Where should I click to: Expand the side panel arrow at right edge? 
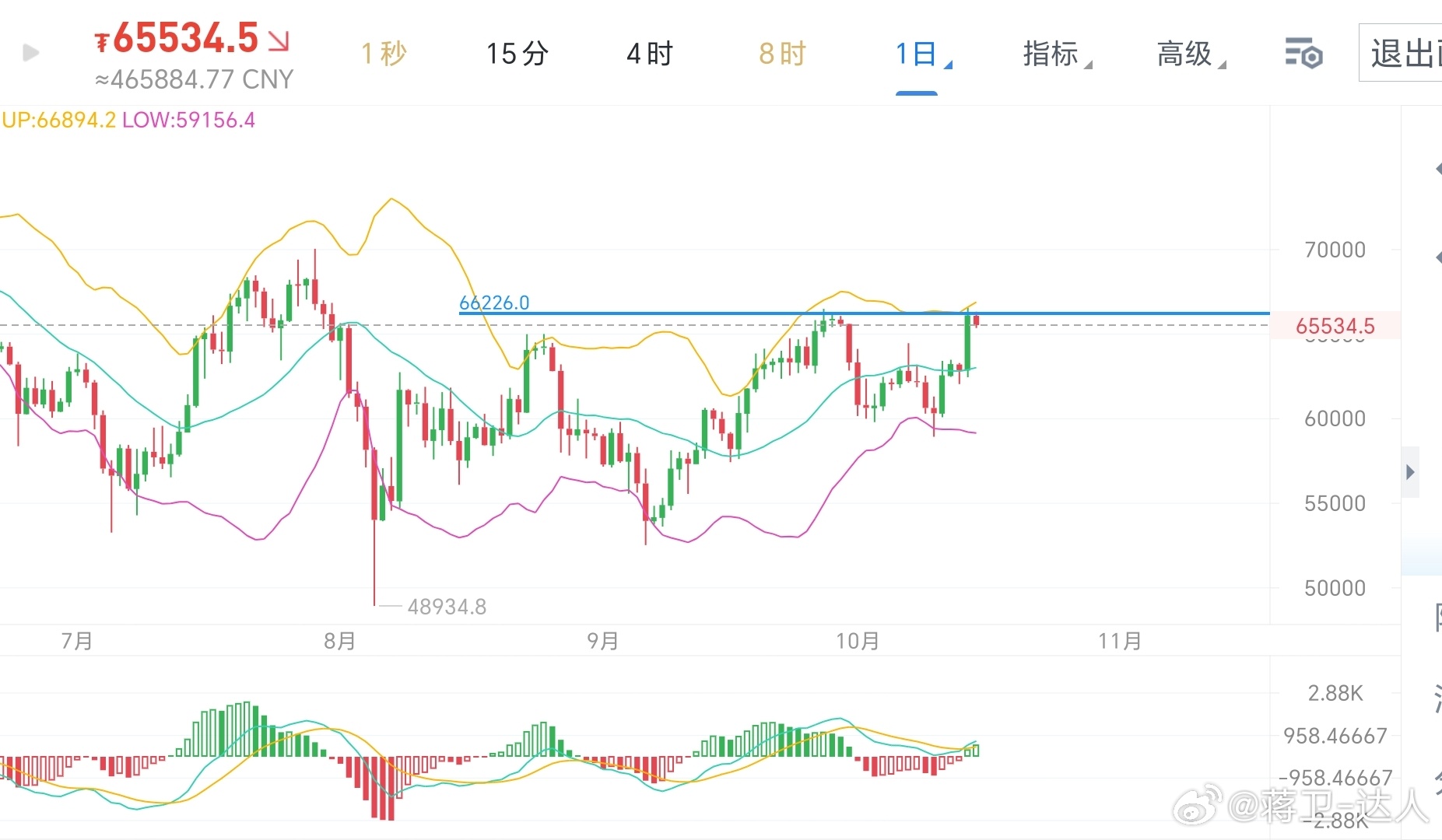click(x=1410, y=472)
